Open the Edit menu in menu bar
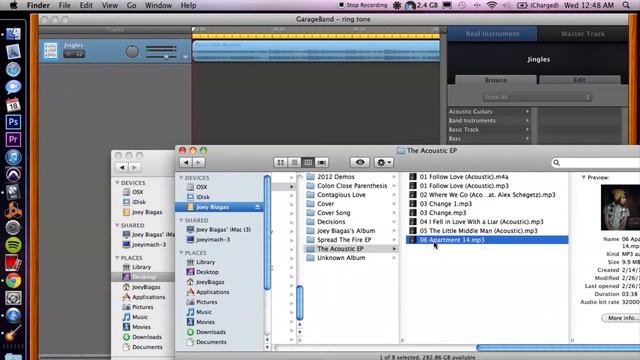Image resolution: width=640 pixels, height=360 pixels. click(86, 5)
